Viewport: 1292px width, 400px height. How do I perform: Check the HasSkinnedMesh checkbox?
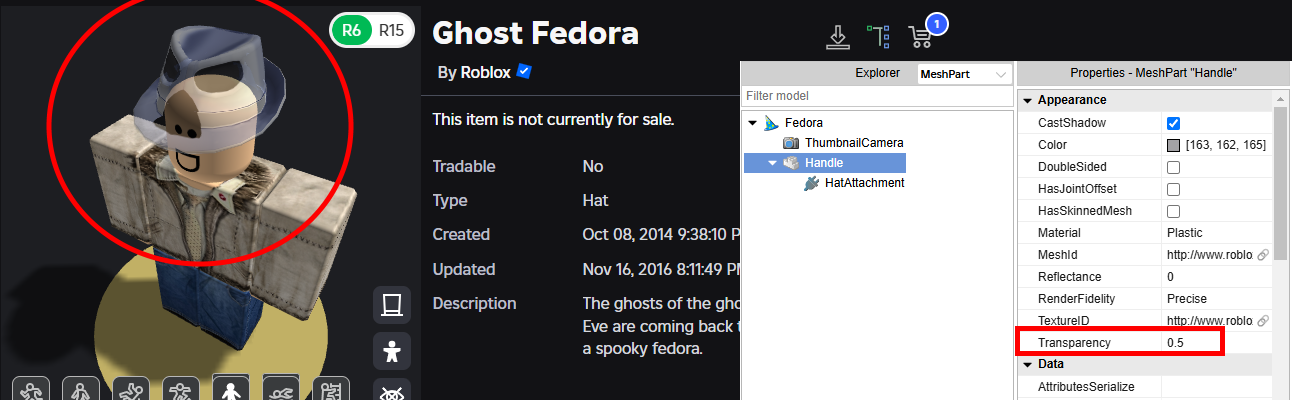(x=1174, y=211)
